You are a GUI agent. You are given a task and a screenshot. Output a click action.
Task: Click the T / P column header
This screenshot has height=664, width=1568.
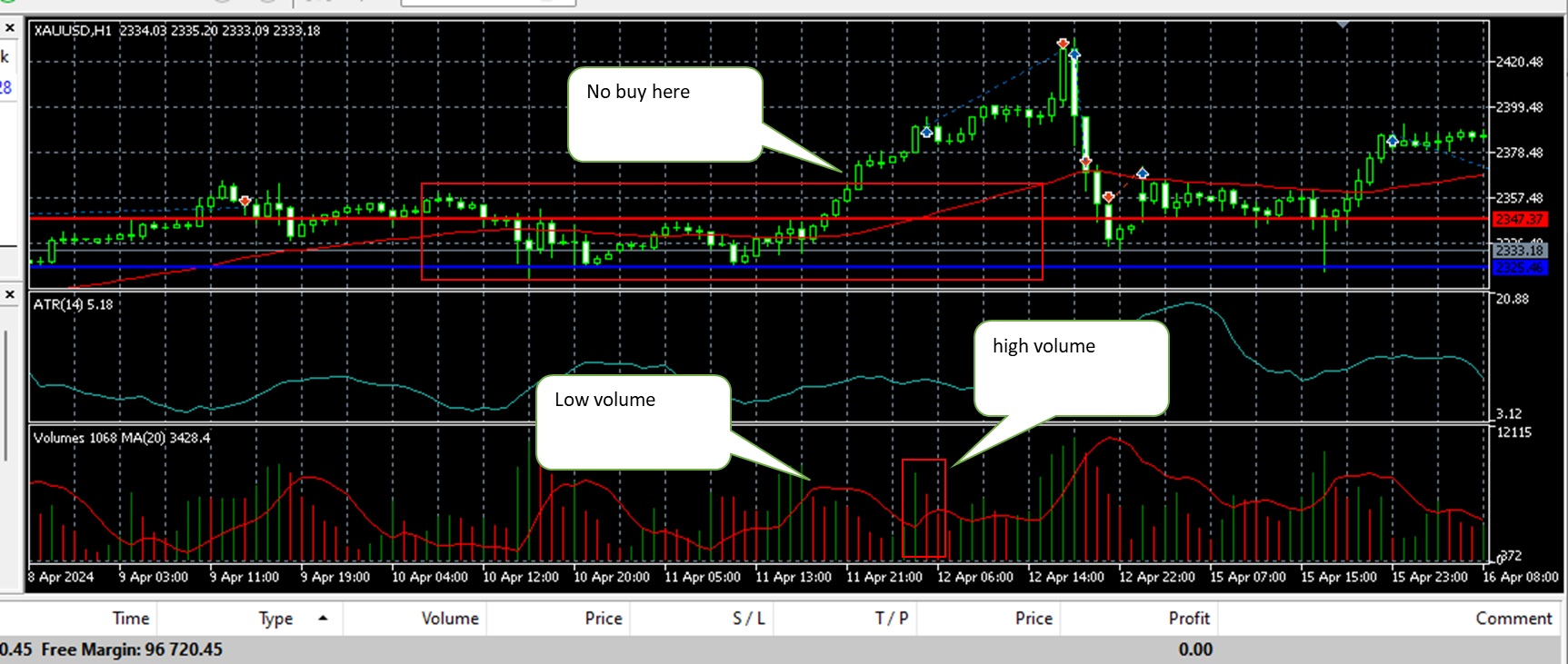tap(892, 619)
